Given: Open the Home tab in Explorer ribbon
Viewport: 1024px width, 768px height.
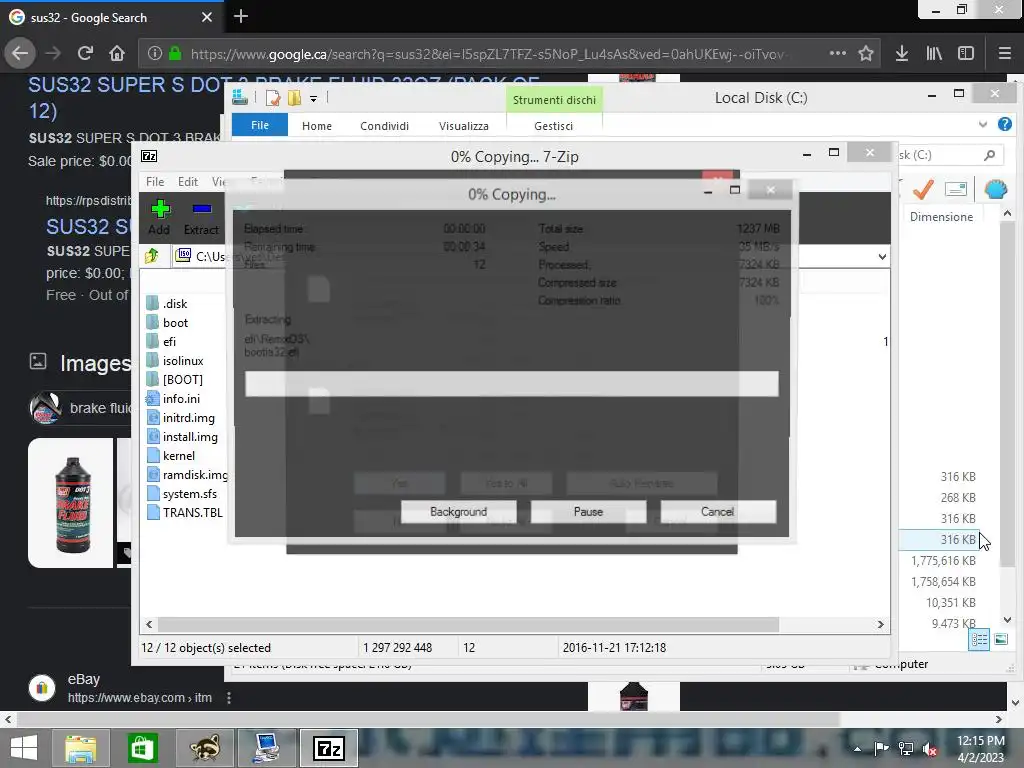Looking at the screenshot, I should pyautogui.click(x=317, y=125).
